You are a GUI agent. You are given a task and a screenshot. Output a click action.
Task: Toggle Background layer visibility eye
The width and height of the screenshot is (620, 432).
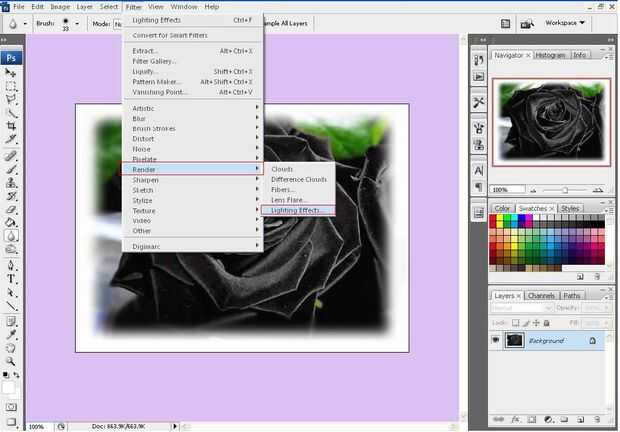coord(495,340)
